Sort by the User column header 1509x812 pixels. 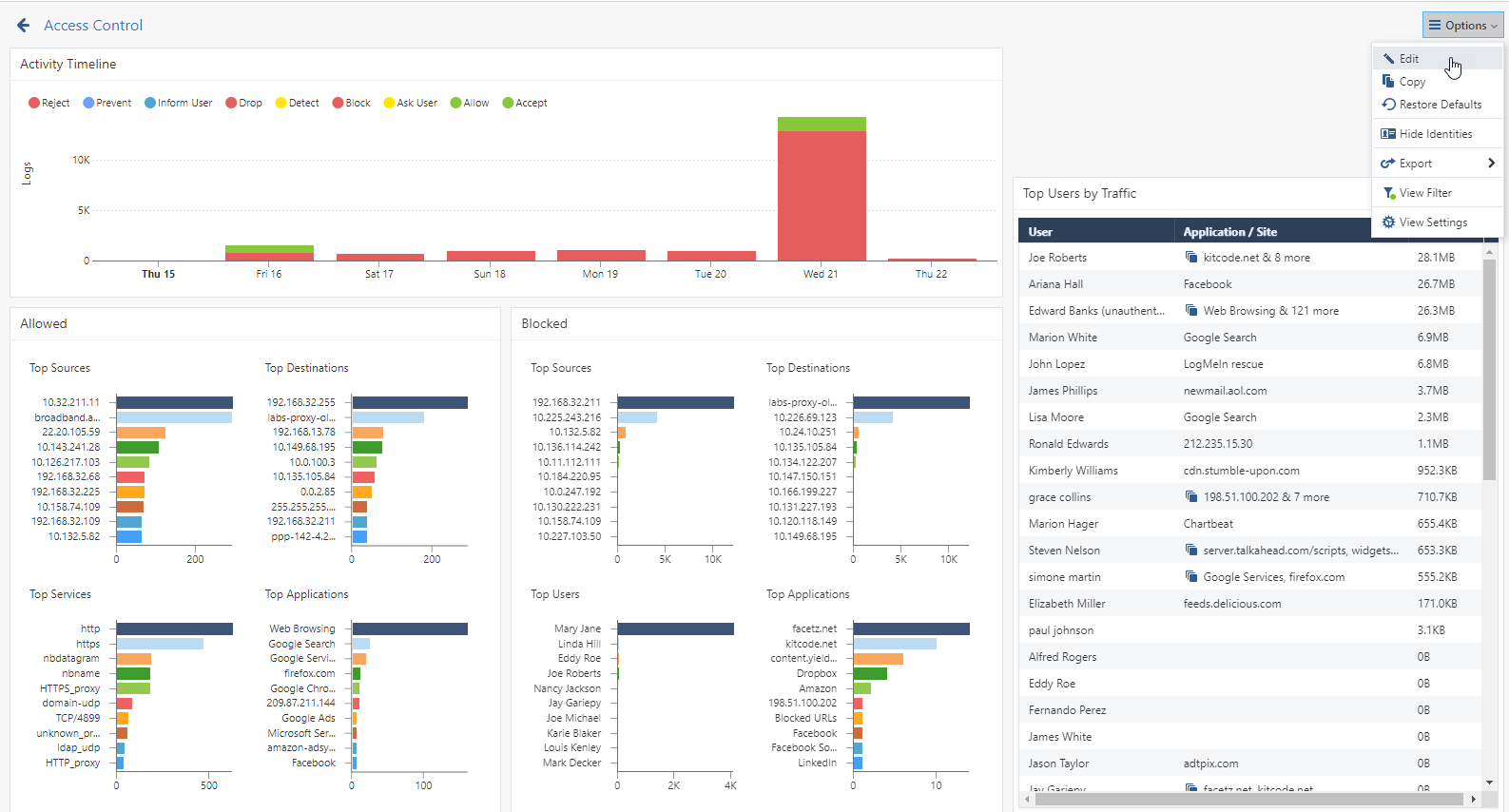1040,232
